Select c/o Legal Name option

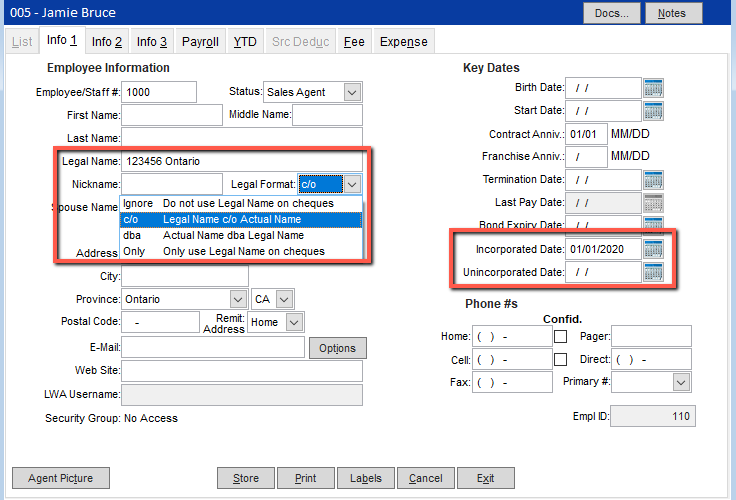(x=241, y=219)
